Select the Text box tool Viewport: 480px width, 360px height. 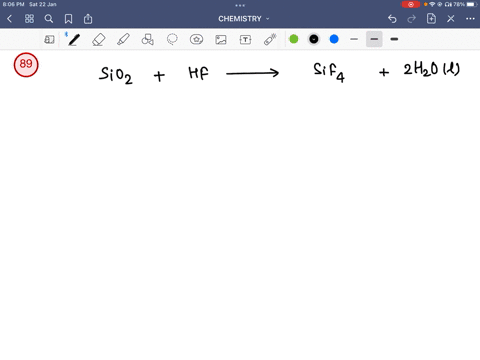click(245, 39)
